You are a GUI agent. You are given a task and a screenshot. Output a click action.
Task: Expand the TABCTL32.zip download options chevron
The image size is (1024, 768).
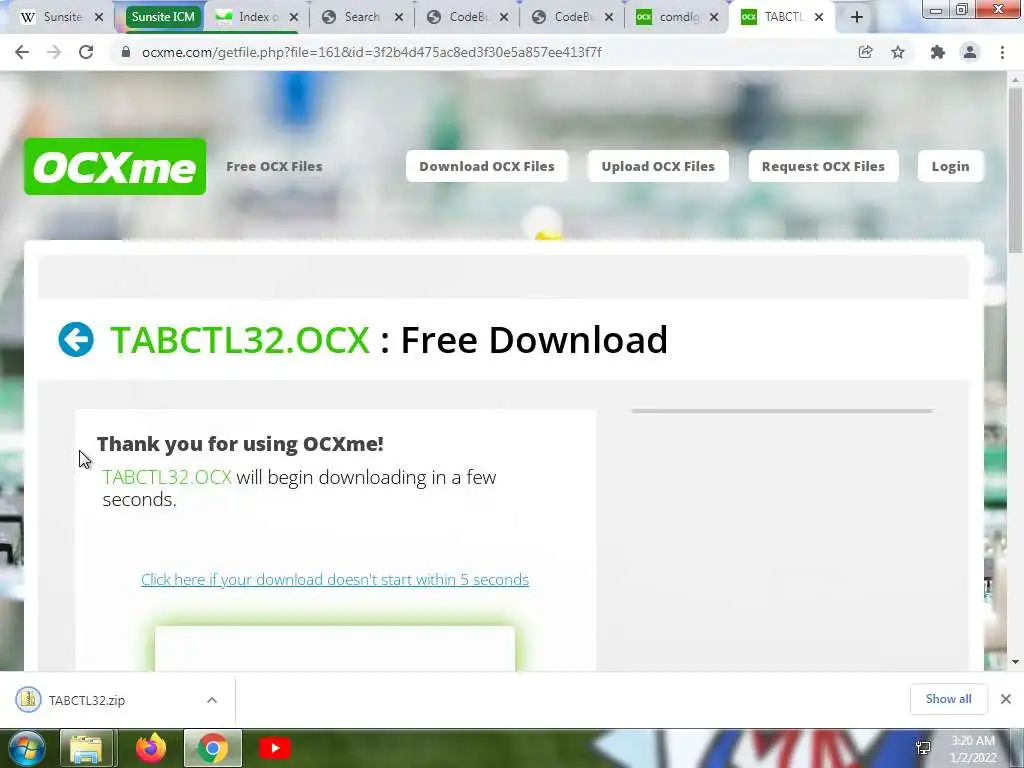[x=212, y=700]
